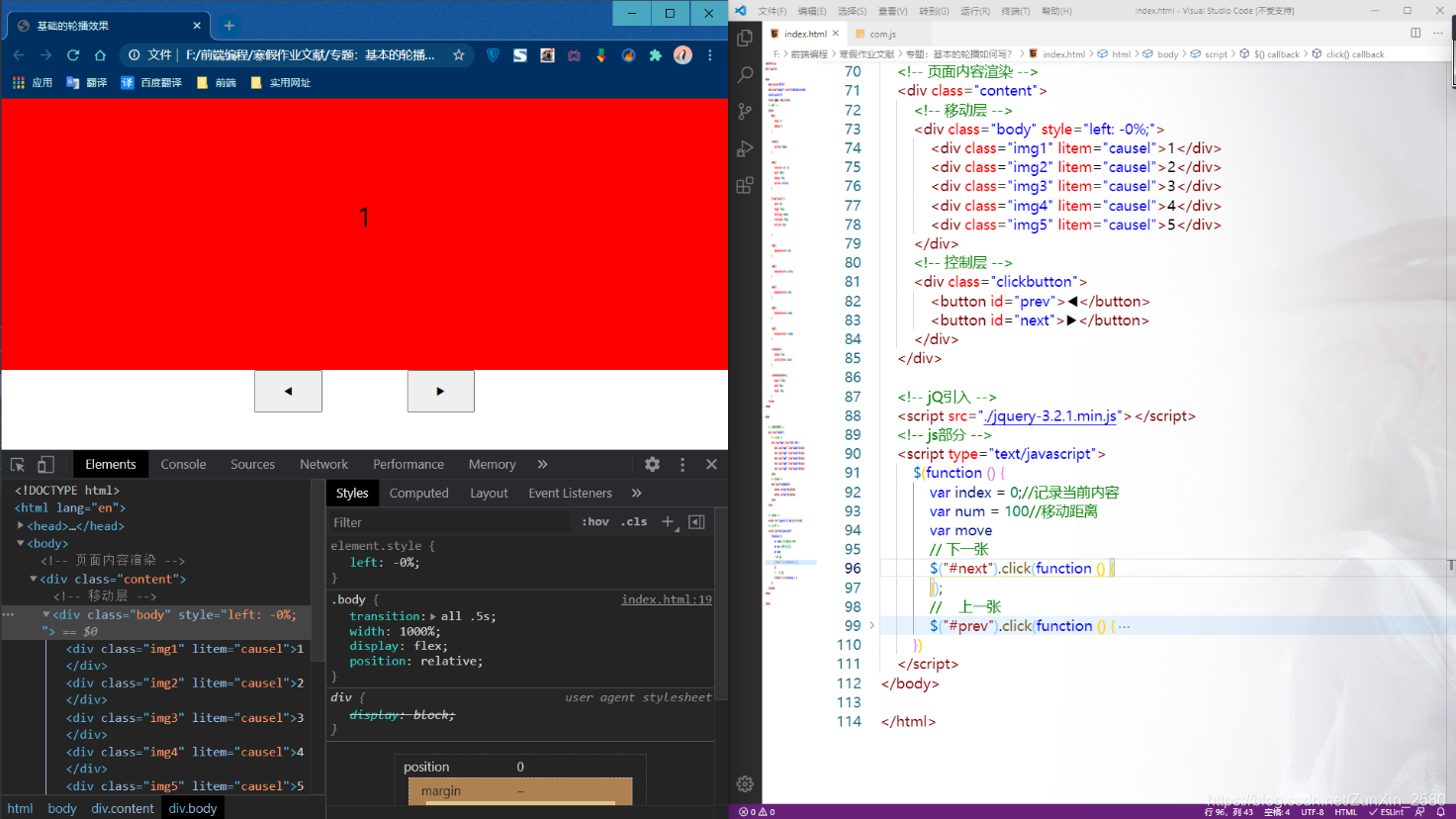Screen dimensions: 1456x819
Task: Click the VS Code notifications bell
Action: [1441, 812]
